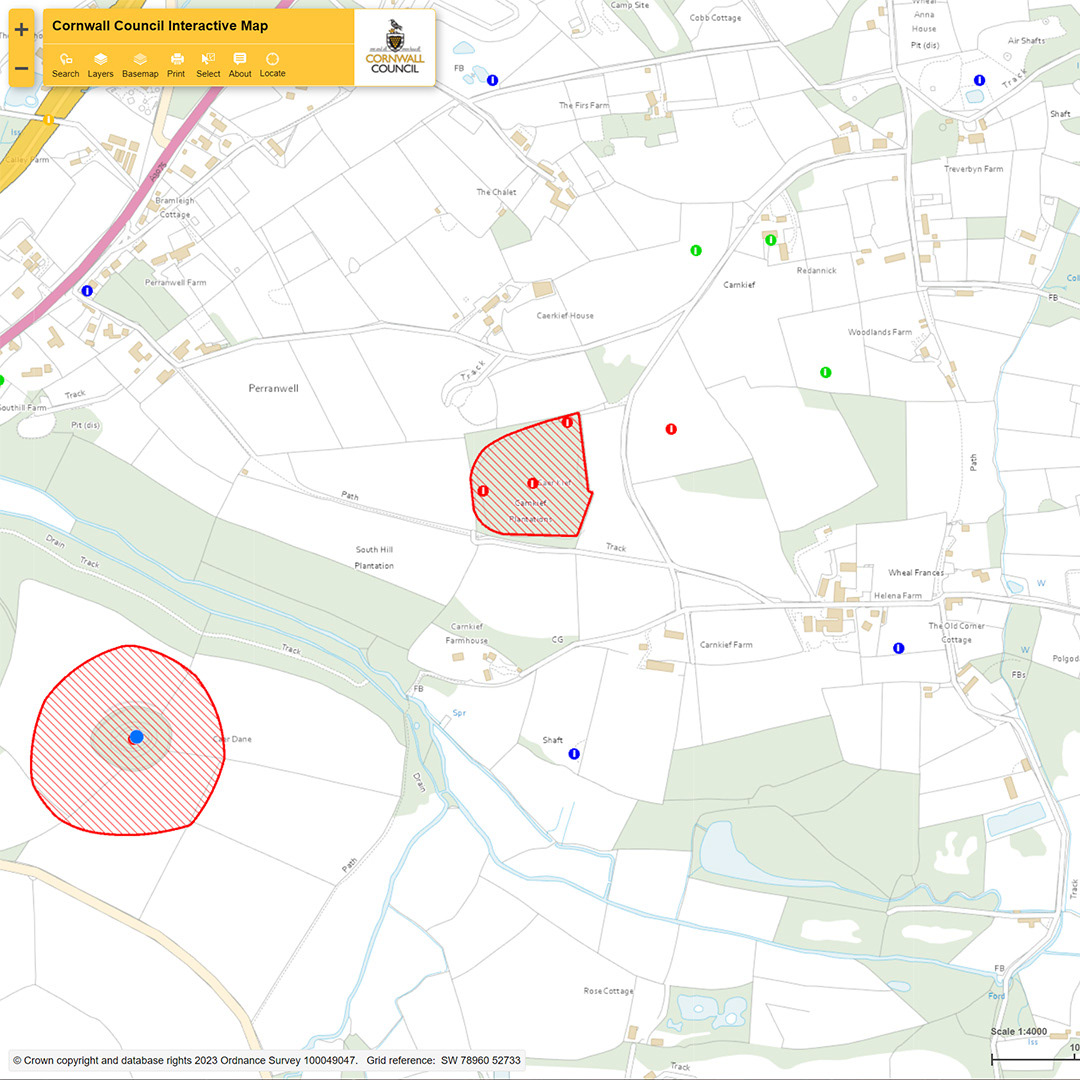Open the Layers panel
The width and height of the screenshot is (1080, 1080).
(100, 65)
